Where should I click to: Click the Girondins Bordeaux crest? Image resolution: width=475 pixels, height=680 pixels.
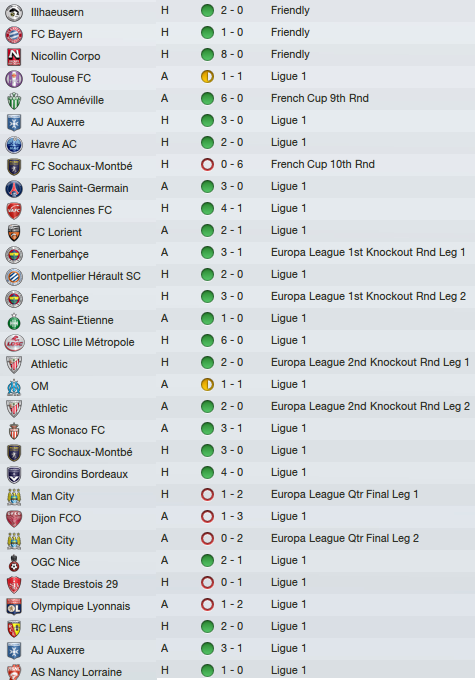[x=14, y=474]
